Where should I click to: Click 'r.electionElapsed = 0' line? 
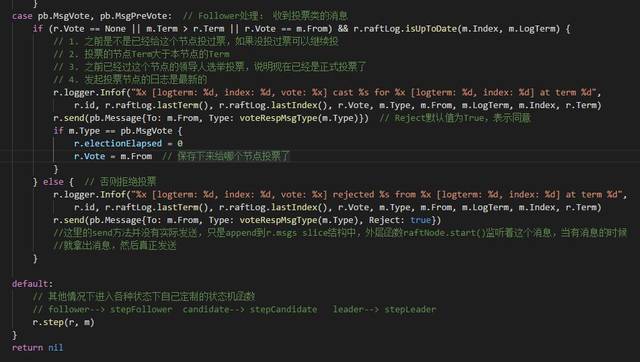click(128, 143)
